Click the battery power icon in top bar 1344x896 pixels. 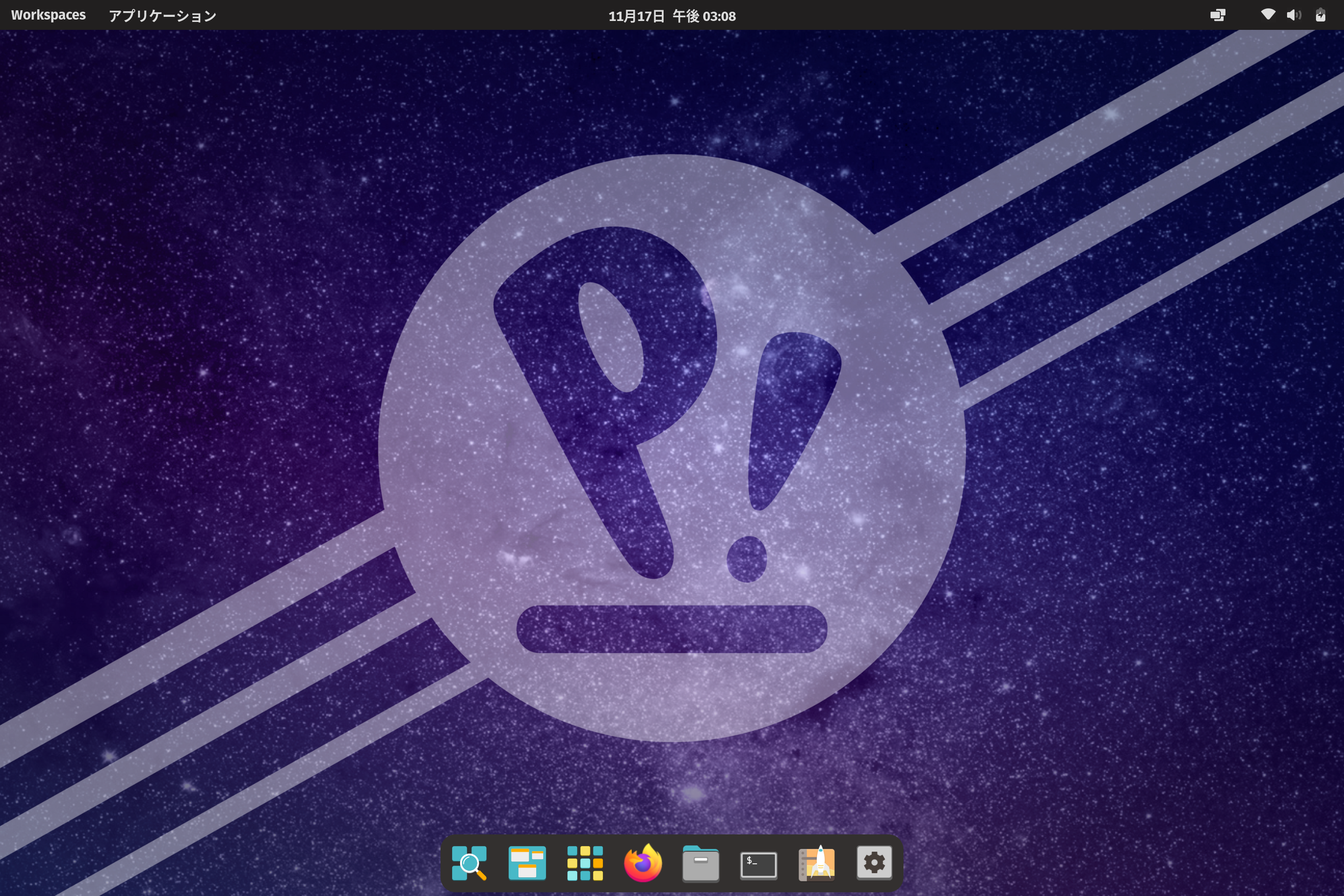(1321, 15)
